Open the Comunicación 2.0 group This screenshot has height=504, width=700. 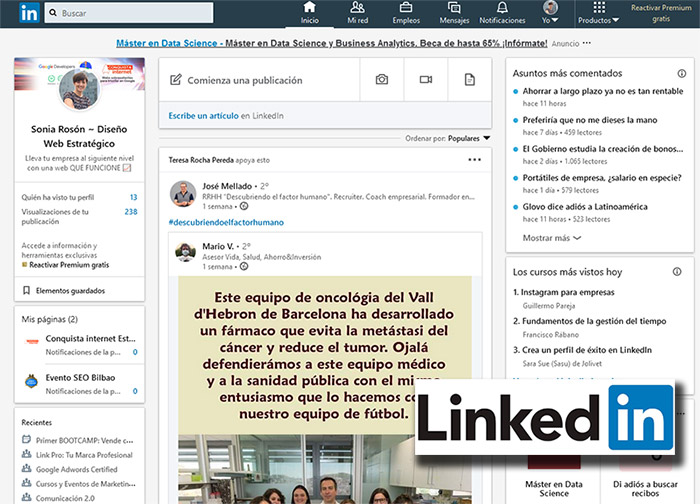click(x=58, y=498)
